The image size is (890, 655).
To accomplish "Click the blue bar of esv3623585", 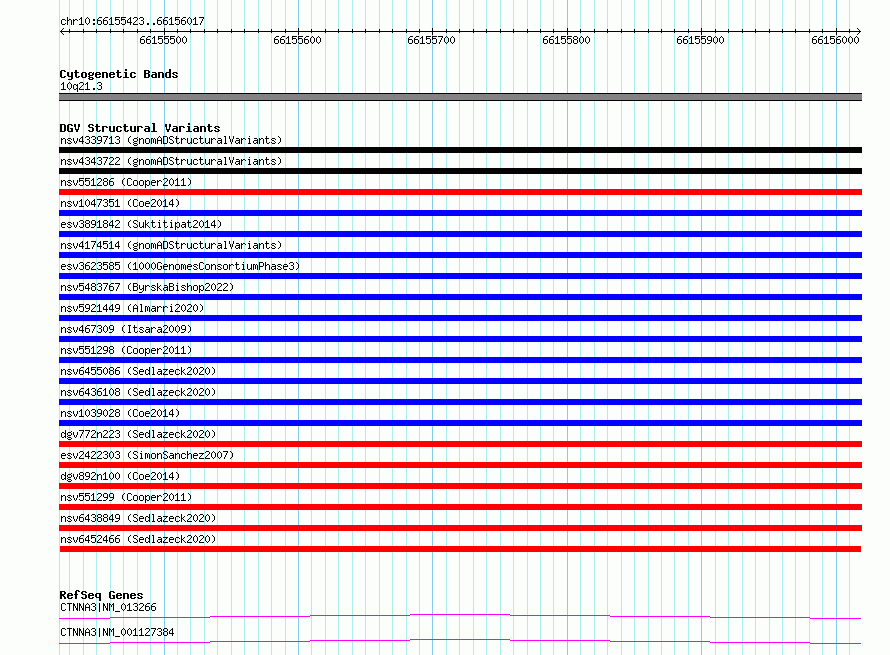I will click(460, 276).
